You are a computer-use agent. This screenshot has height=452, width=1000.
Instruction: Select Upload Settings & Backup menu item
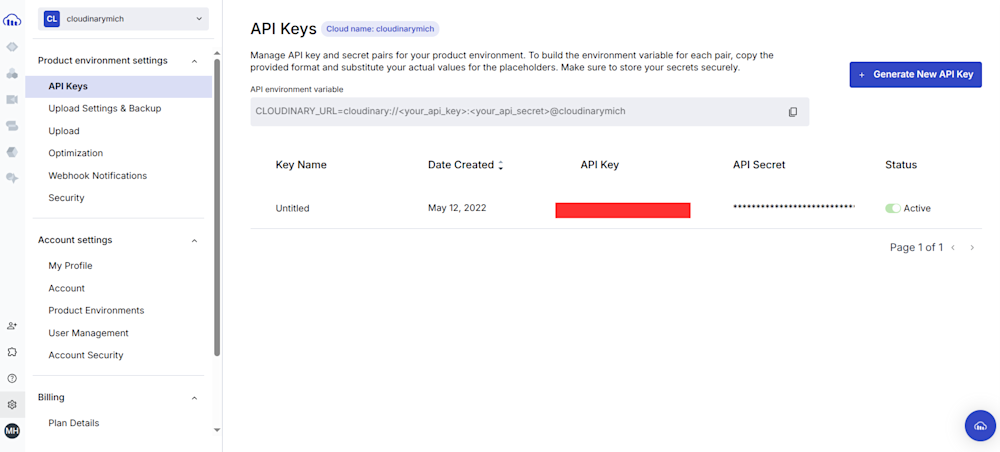pyautogui.click(x=105, y=108)
